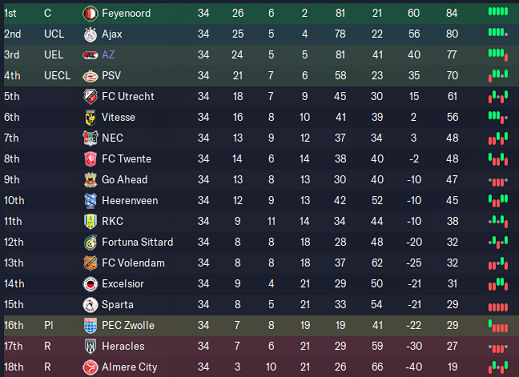Open the FC Utrecht team link
The image size is (519, 377).
coord(128,96)
